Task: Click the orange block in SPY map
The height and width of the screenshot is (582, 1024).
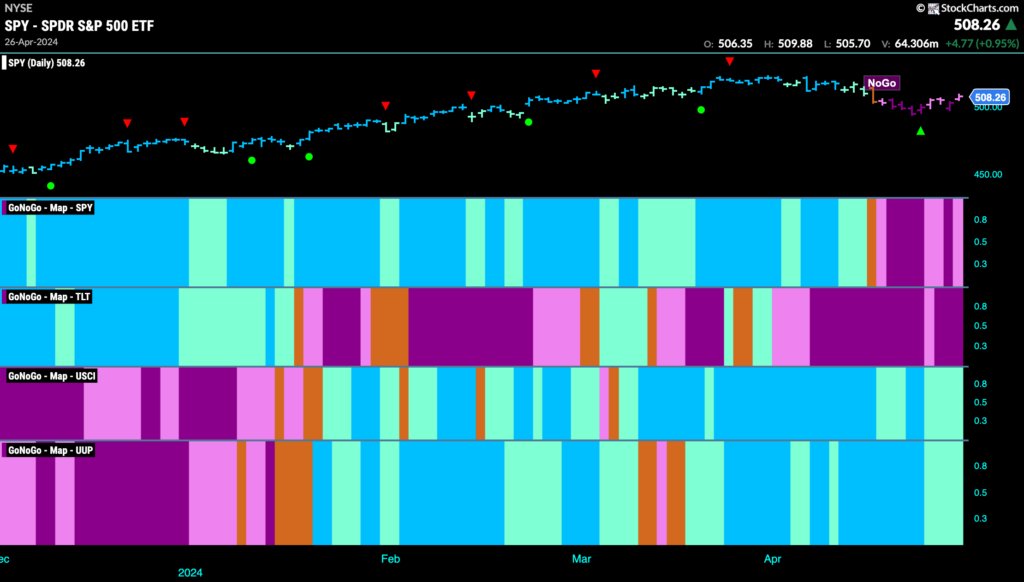Action: 871,242
